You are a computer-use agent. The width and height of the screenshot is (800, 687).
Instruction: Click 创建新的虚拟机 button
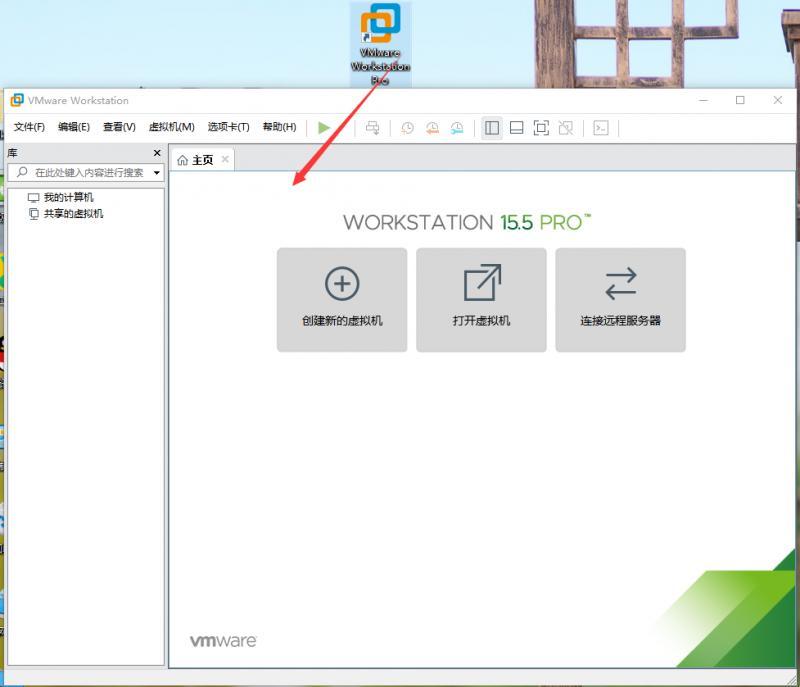coord(342,300)
